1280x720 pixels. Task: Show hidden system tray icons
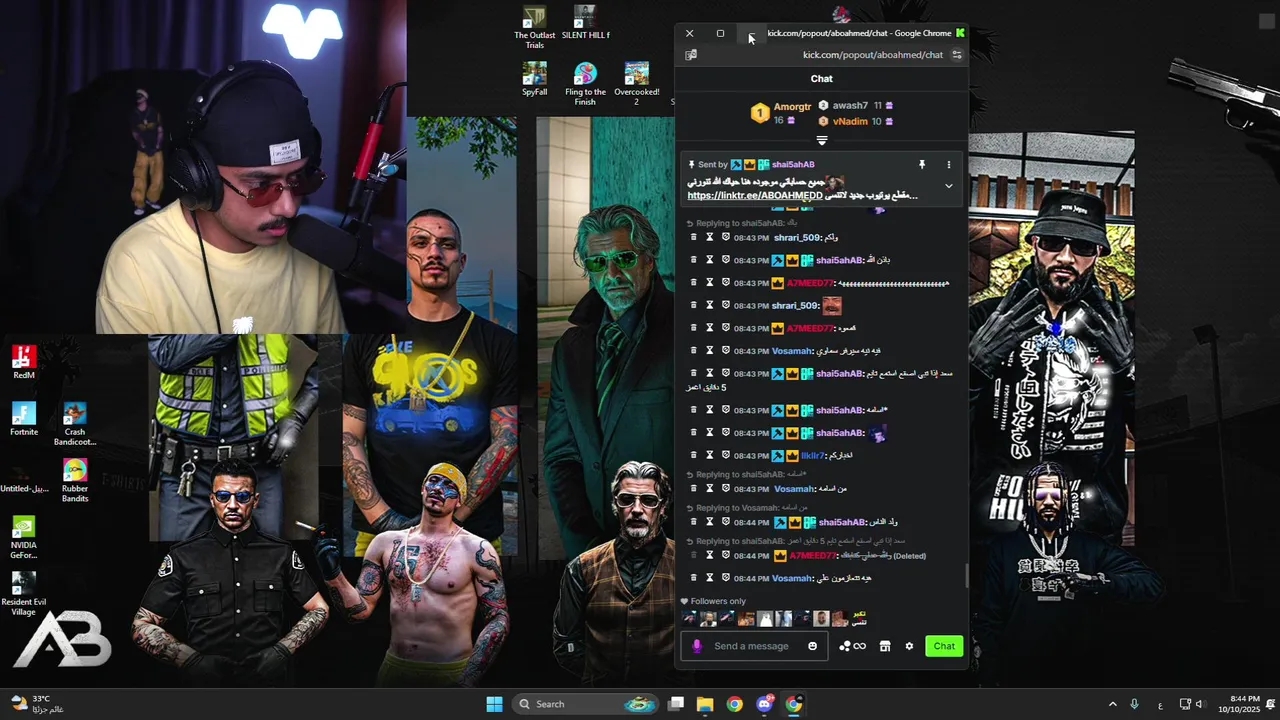pos(1112,704)
